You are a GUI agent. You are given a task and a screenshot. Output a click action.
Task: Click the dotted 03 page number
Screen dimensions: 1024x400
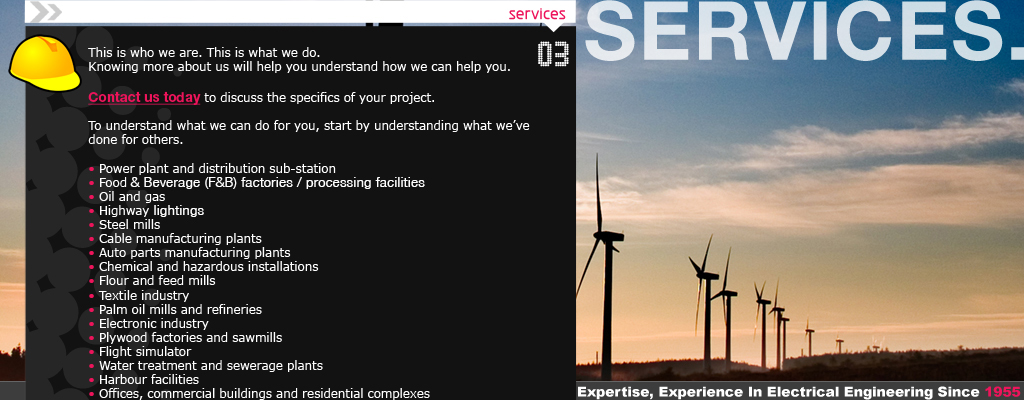[x=553, y=54]
